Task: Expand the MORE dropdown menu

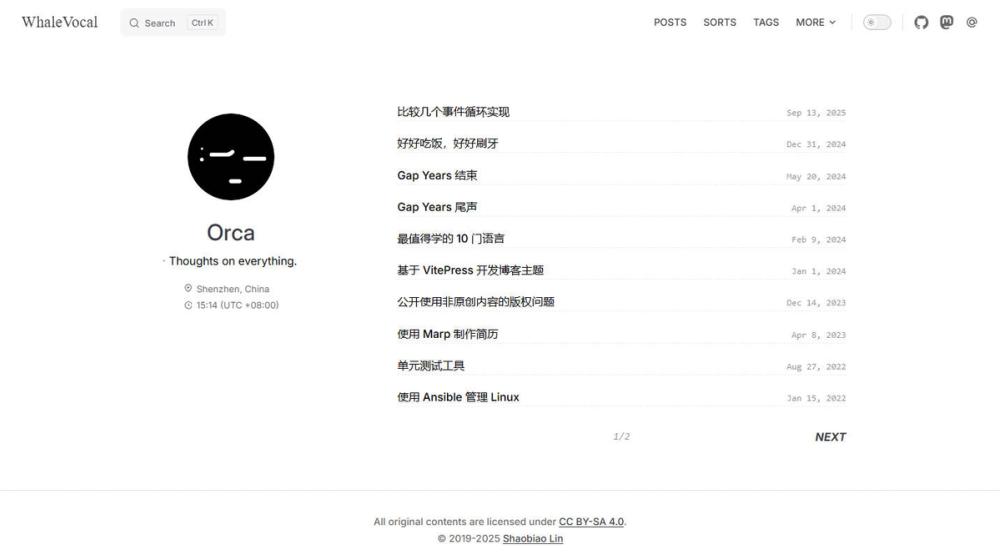Action: pyautogui.click(x=816, y=22)
